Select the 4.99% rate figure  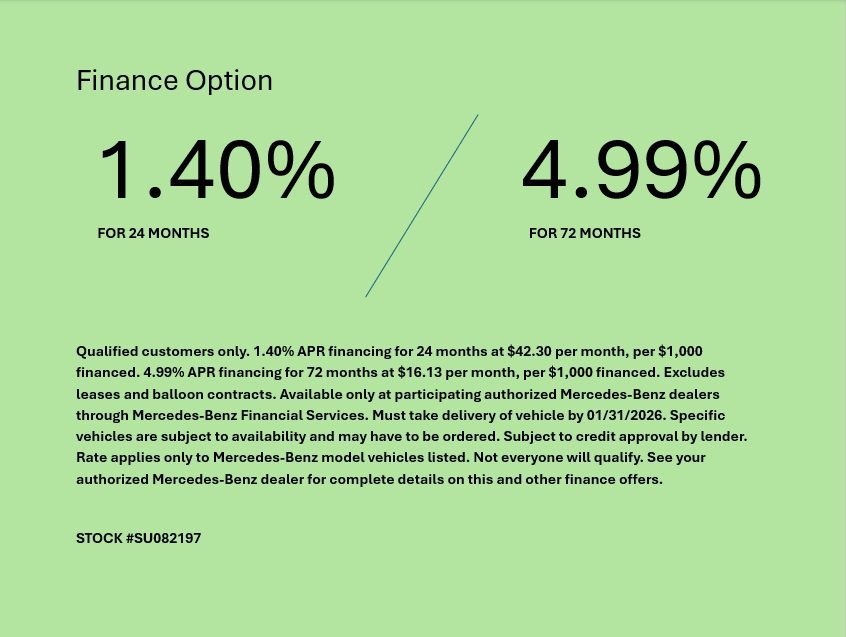pyautogui.click(x=641, y=171)
